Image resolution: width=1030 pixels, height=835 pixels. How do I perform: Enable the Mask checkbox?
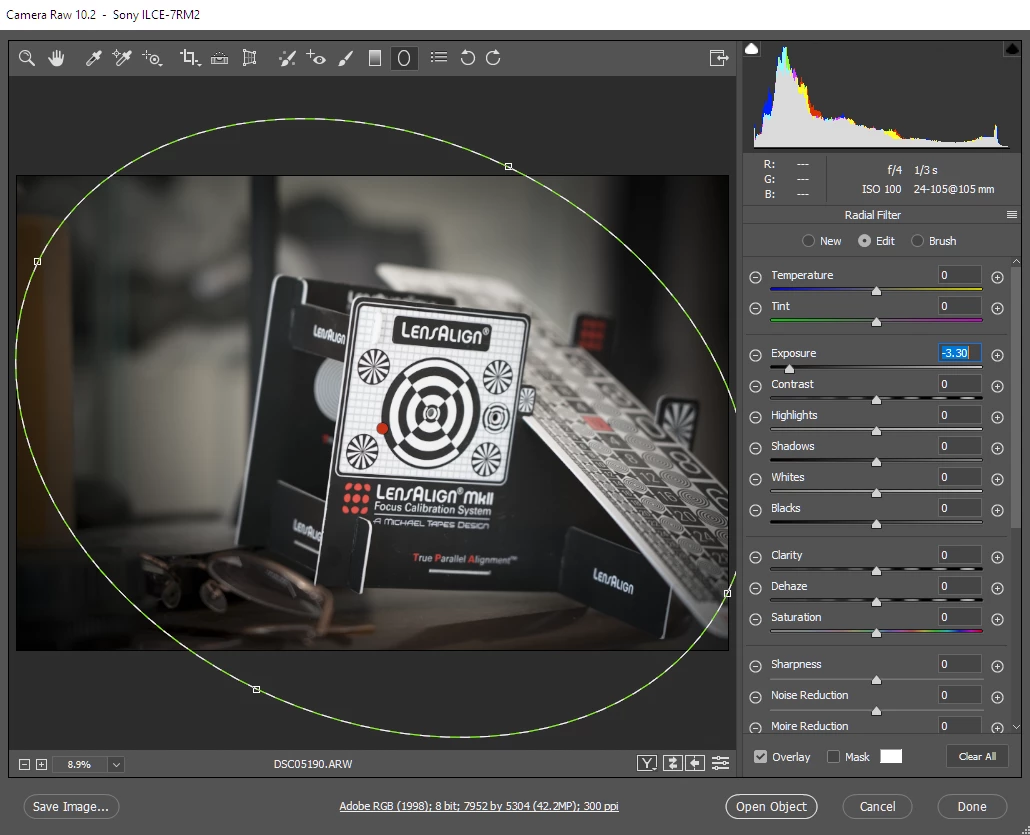(834, 756)
